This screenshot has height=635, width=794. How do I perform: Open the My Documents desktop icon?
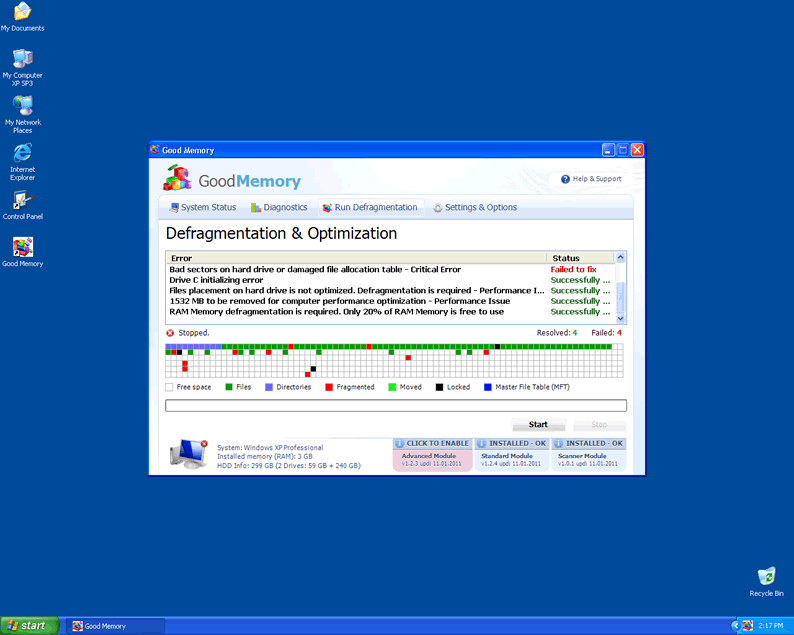(22, 13)
